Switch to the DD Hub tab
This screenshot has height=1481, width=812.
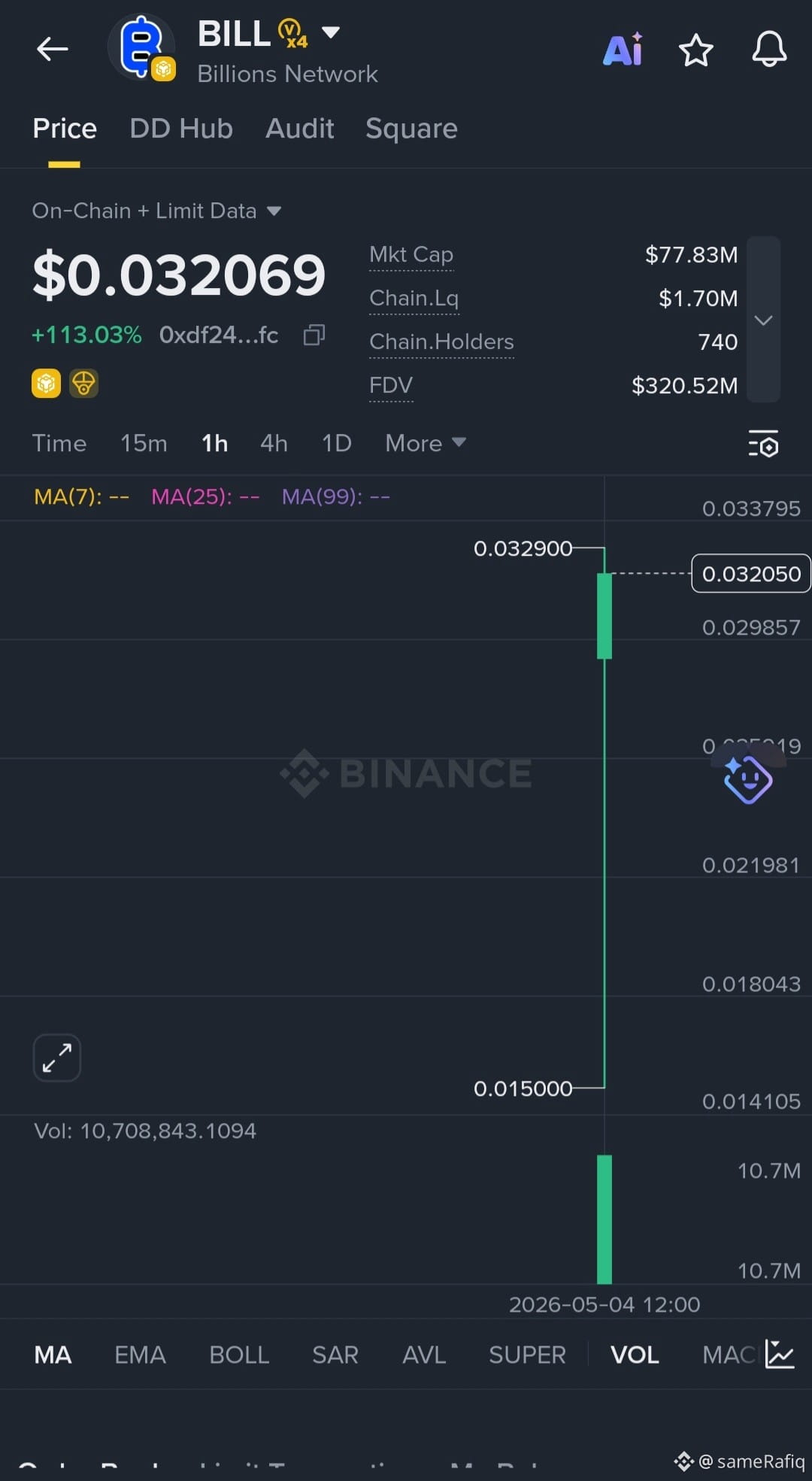pyautogui.click(x=181, y=129)
